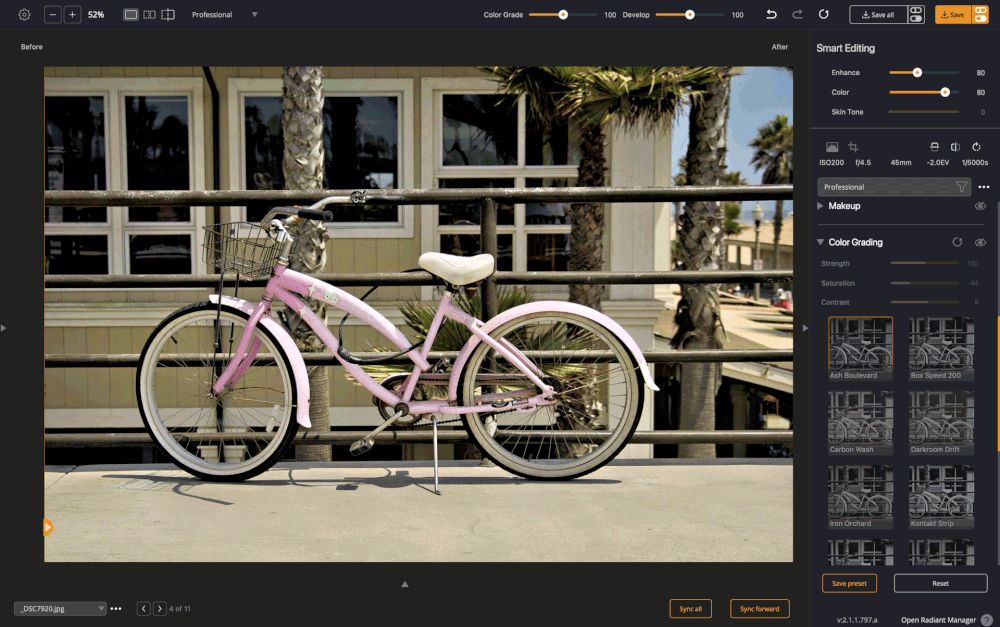Click the orange before/after split handle
This screenshot has width=1000, height=627.
(48, 527)
